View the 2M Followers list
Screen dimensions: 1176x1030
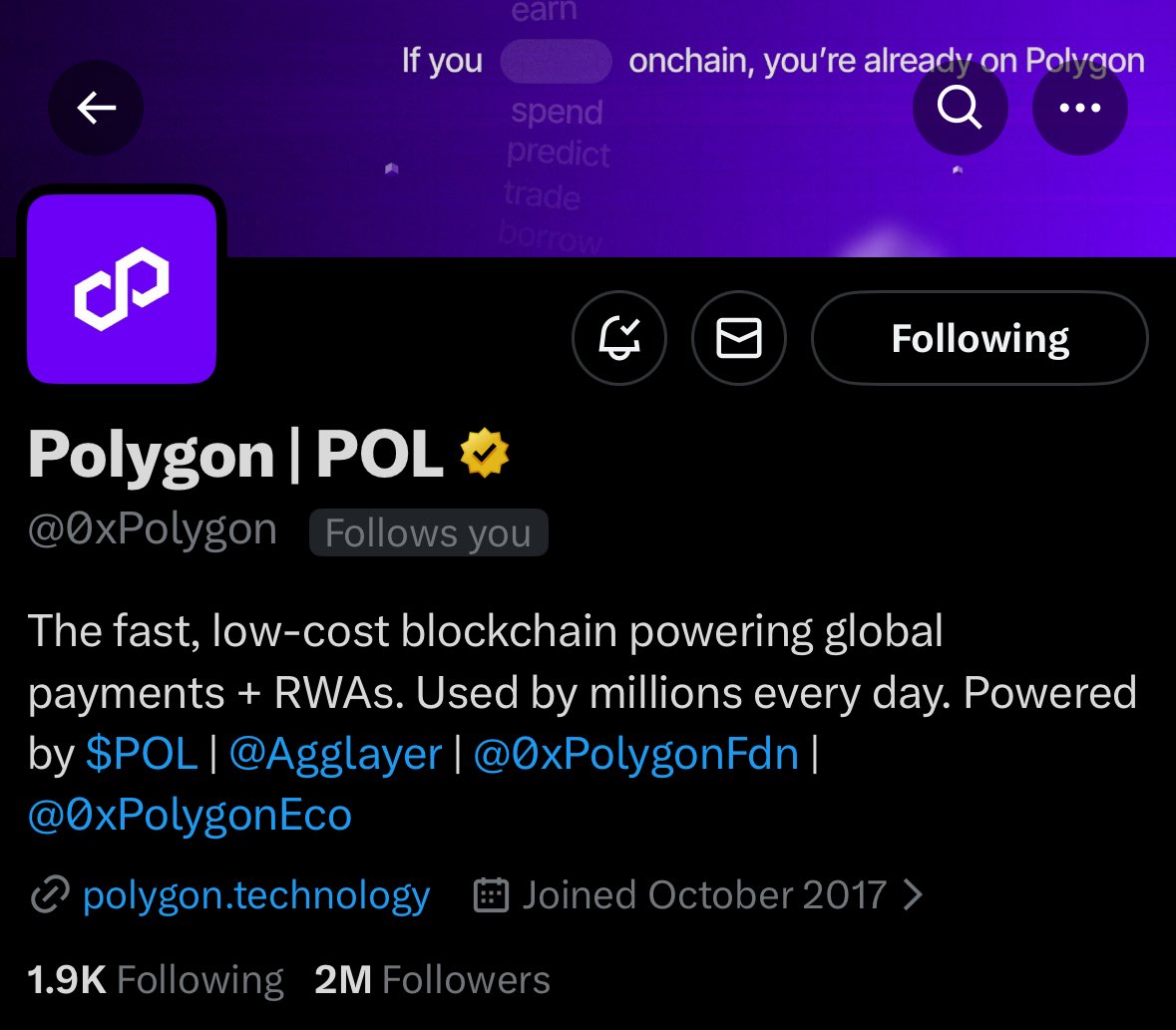tap(432, 979)
